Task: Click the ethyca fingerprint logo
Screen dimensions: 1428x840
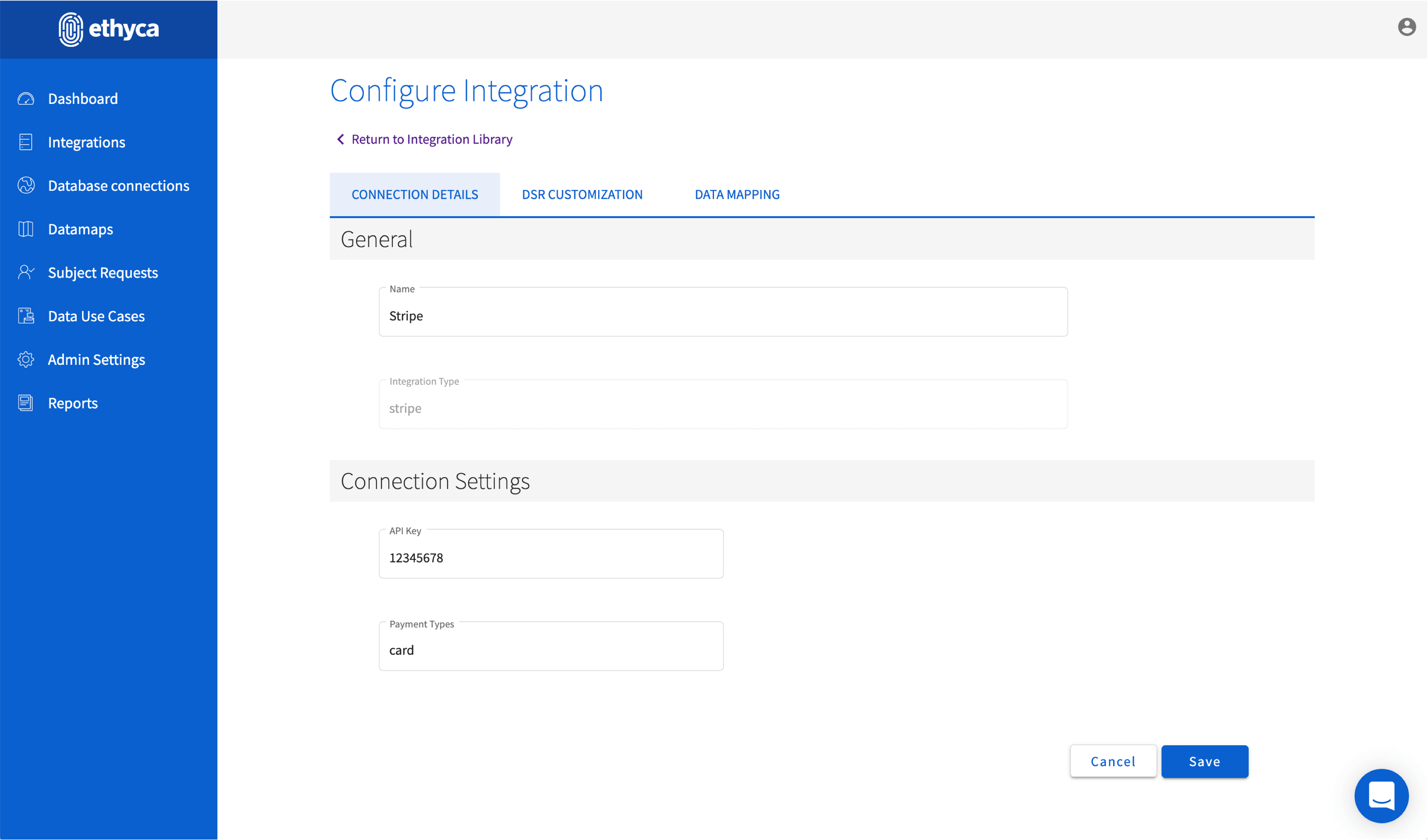Action: 71,29
